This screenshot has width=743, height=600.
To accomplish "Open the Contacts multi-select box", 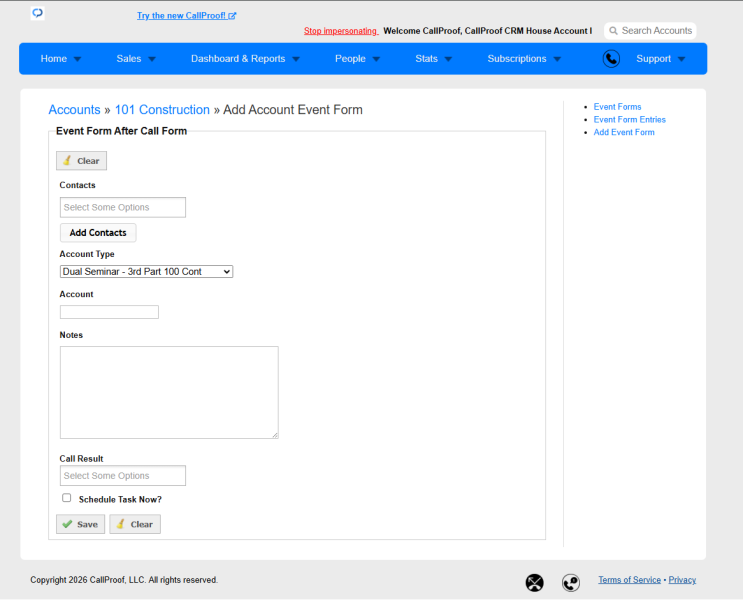I will 123,208.
